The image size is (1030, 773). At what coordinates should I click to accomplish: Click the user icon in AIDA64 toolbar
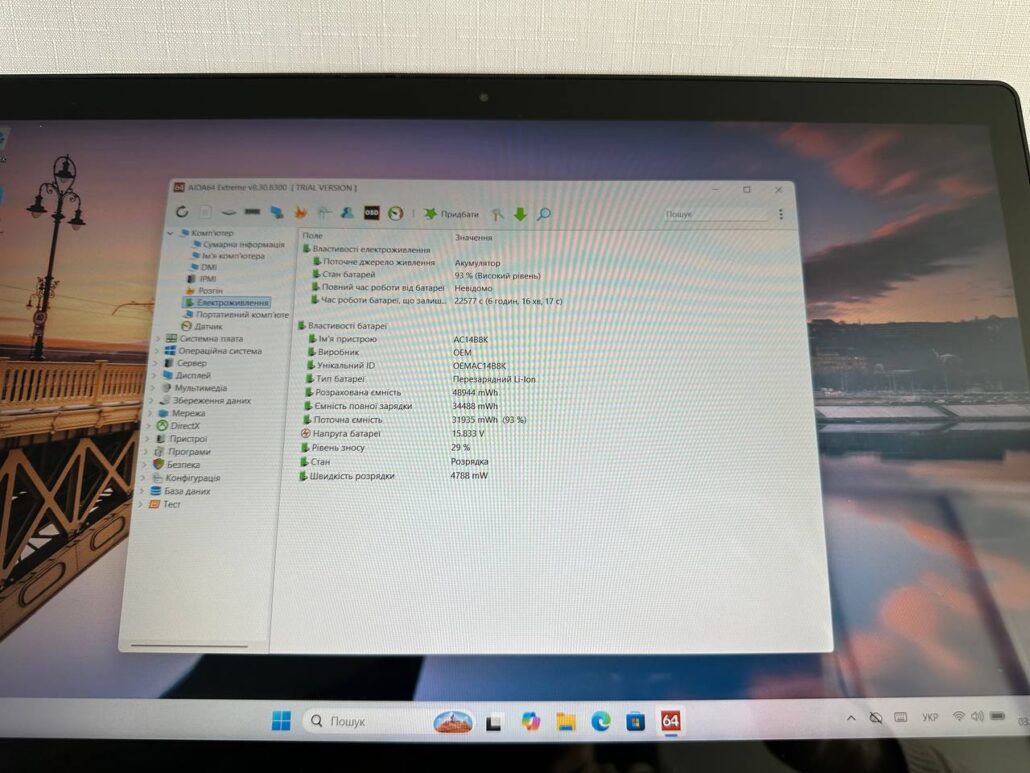click(x=347, y=213)
